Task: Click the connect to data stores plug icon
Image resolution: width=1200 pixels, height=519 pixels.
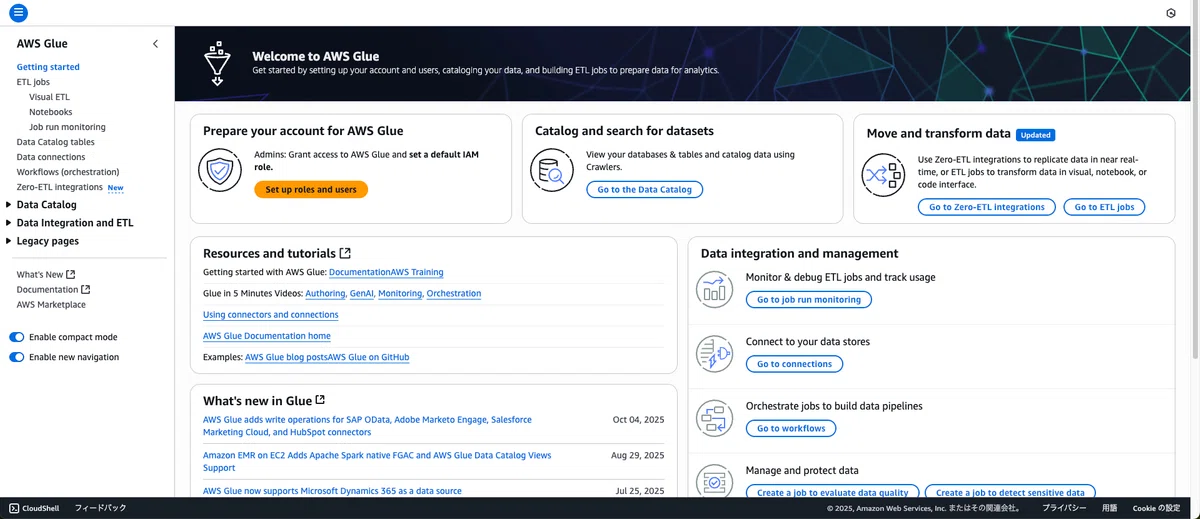Action: (715, 354)
